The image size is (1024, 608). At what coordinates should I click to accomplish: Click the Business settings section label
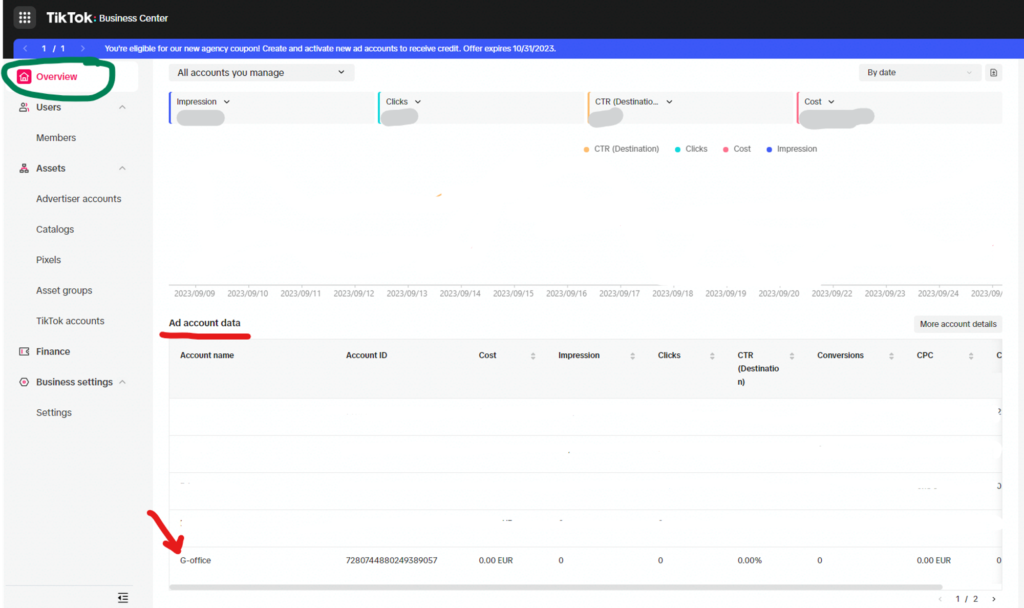[74, 382]
